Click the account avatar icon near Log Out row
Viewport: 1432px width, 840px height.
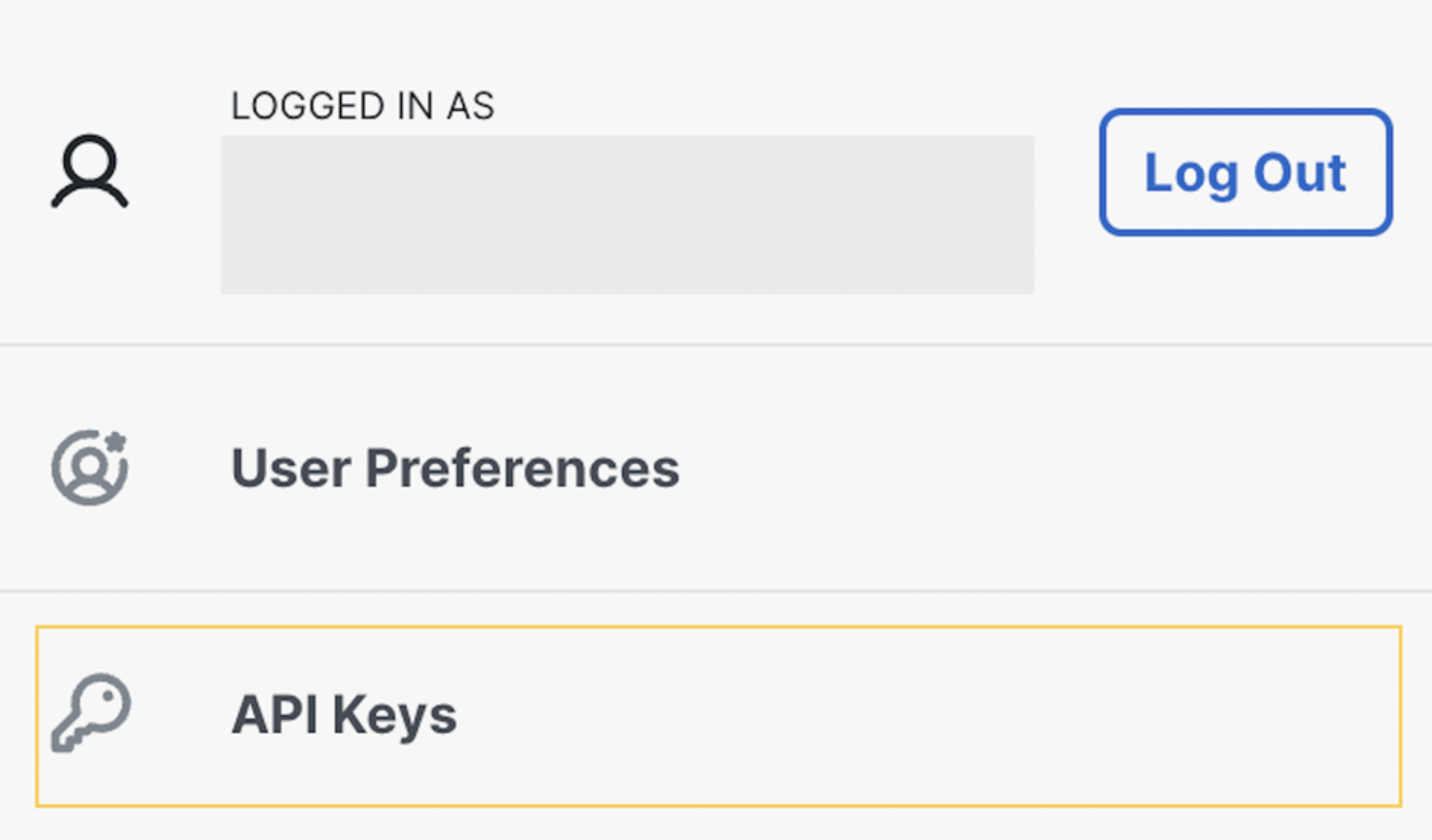[x=90, y=171]
